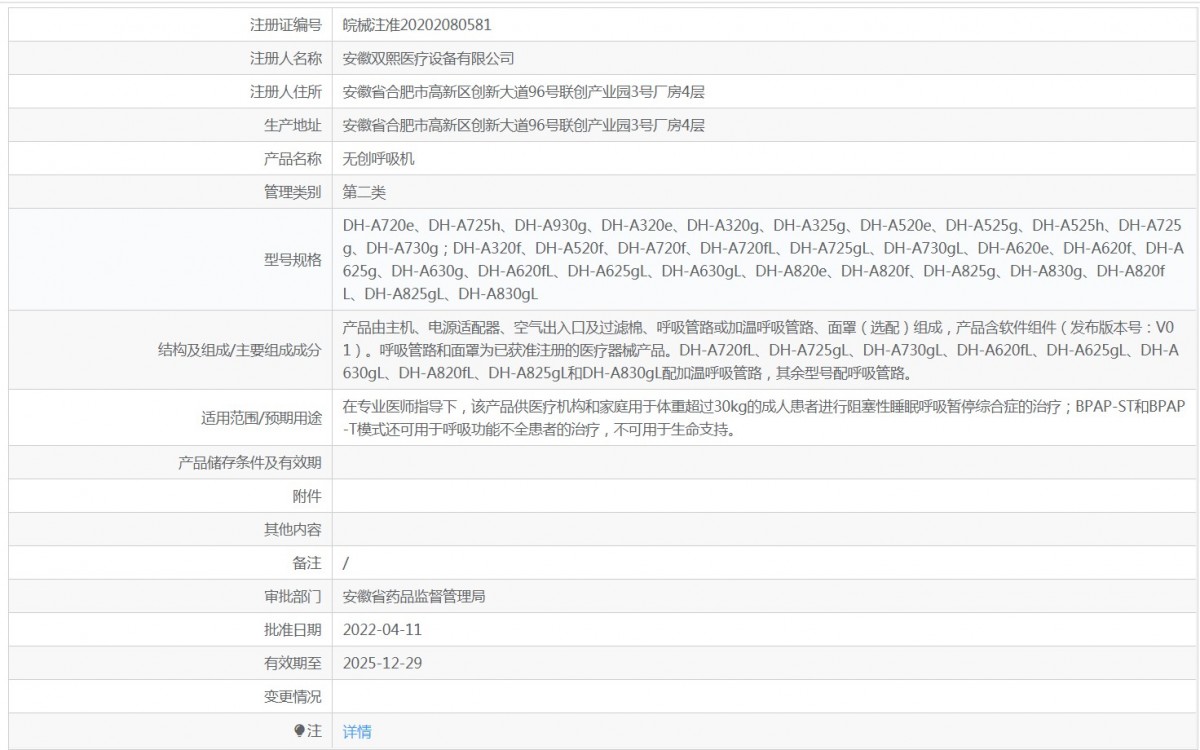Click the 备注 label
Viewport: 1200px width, 750px height.
tap(307, 563)
